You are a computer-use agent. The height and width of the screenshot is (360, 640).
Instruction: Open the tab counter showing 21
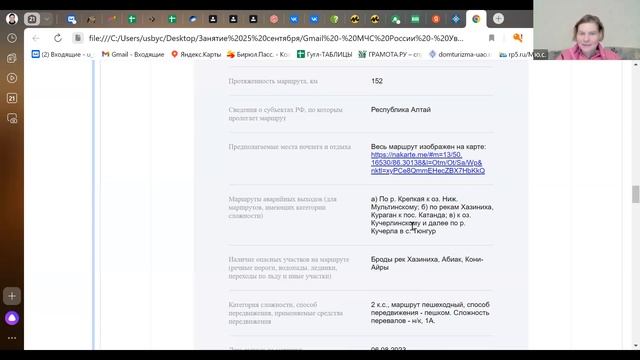pyautogui.click(x=32, y=19)
